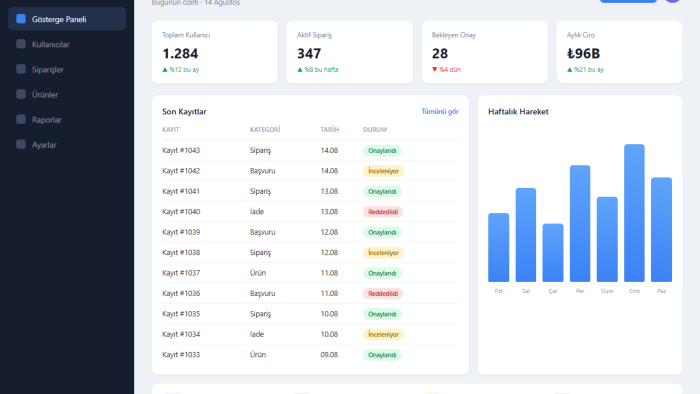Click İnceleniyor badge of Kayıt #1038
Viewport: 700px width, 394px height.
pos(383,253)
